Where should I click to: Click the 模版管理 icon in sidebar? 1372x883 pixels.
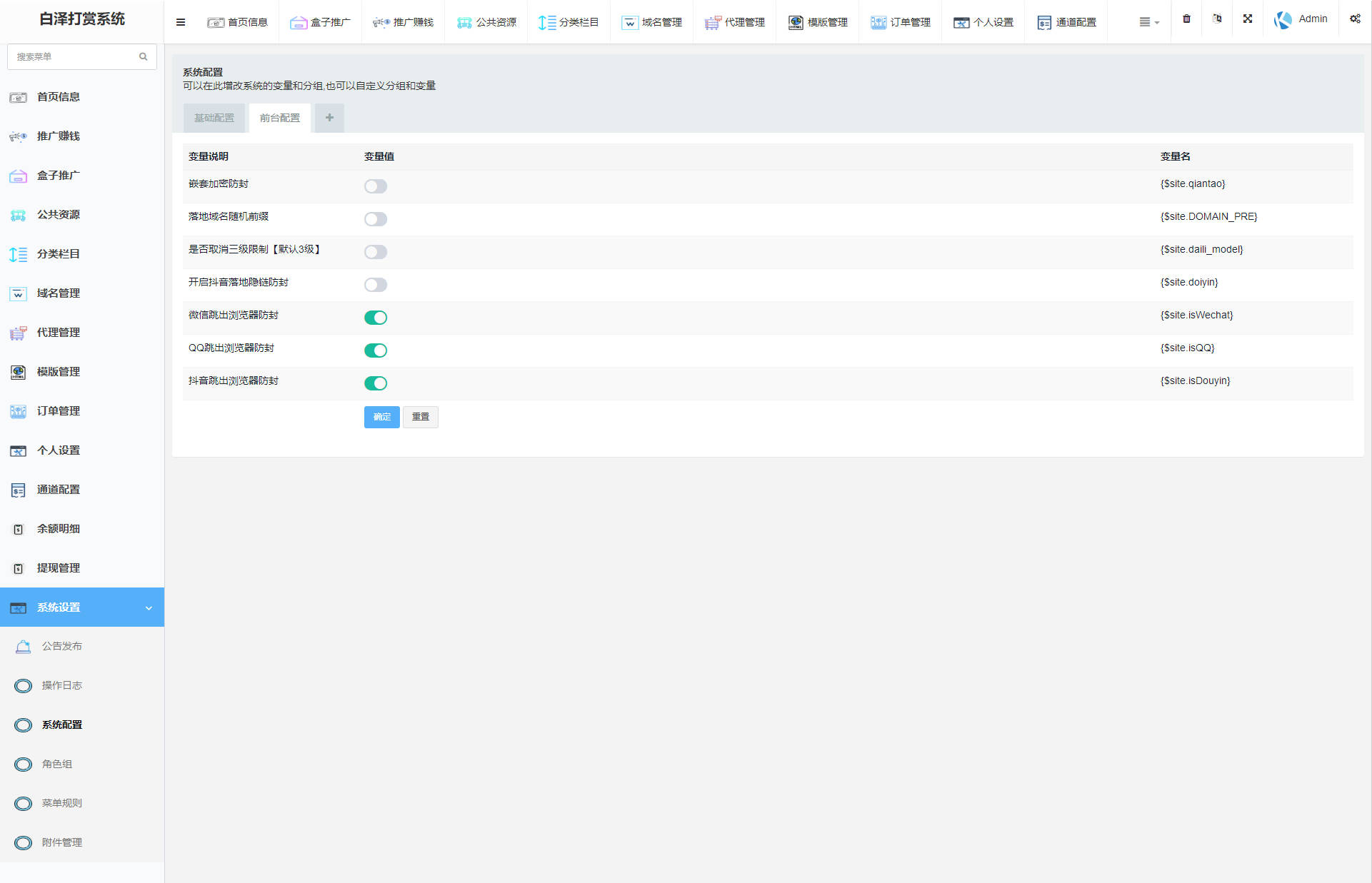point(18,372)
